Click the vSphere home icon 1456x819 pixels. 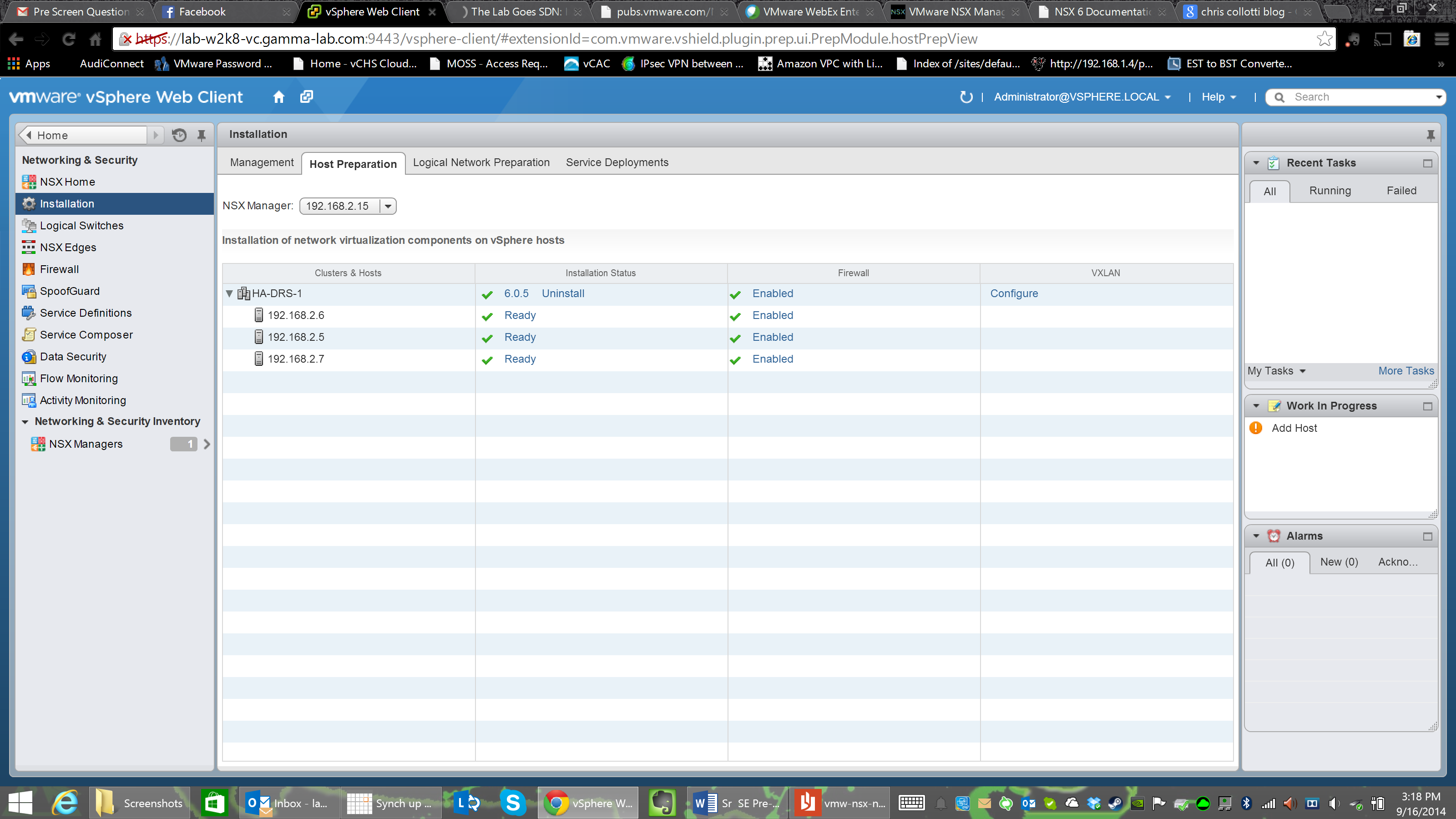pos(278,96)
